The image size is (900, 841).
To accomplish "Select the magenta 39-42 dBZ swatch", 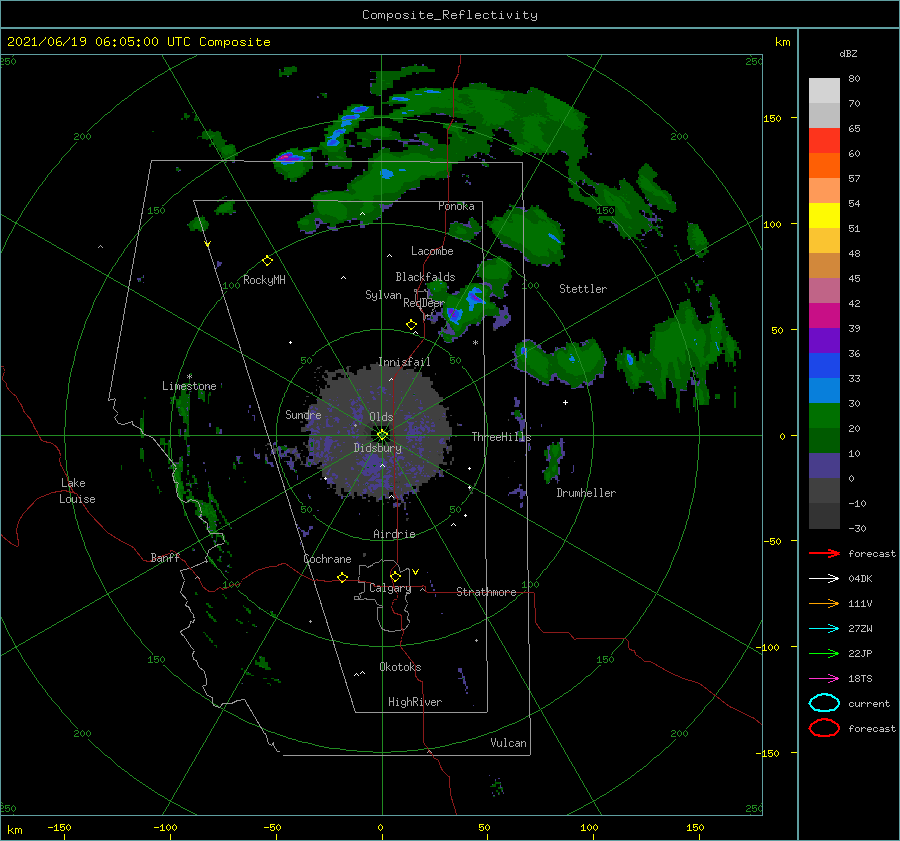I will point(824,316).
